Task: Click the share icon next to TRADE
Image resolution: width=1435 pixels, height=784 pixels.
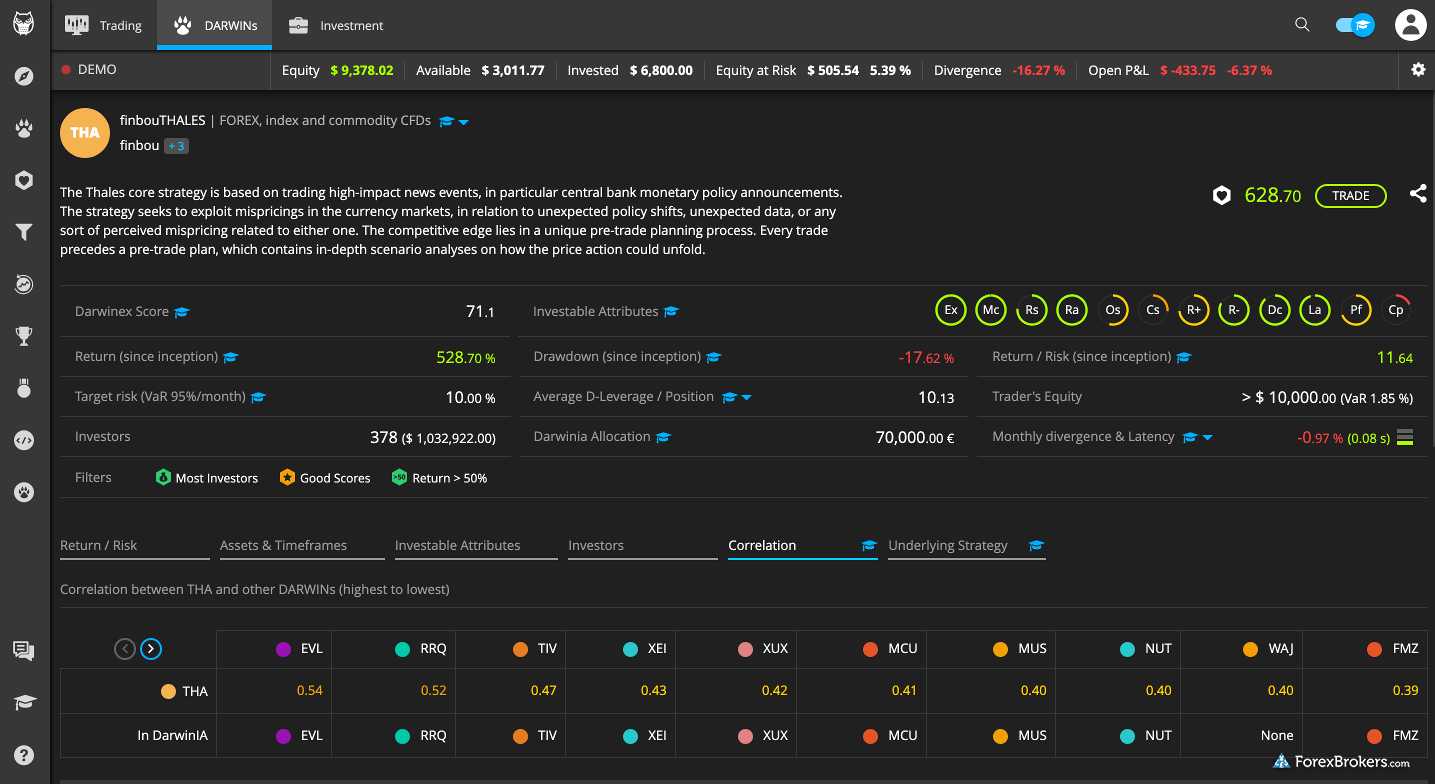Action: [x=1418, y=194]
